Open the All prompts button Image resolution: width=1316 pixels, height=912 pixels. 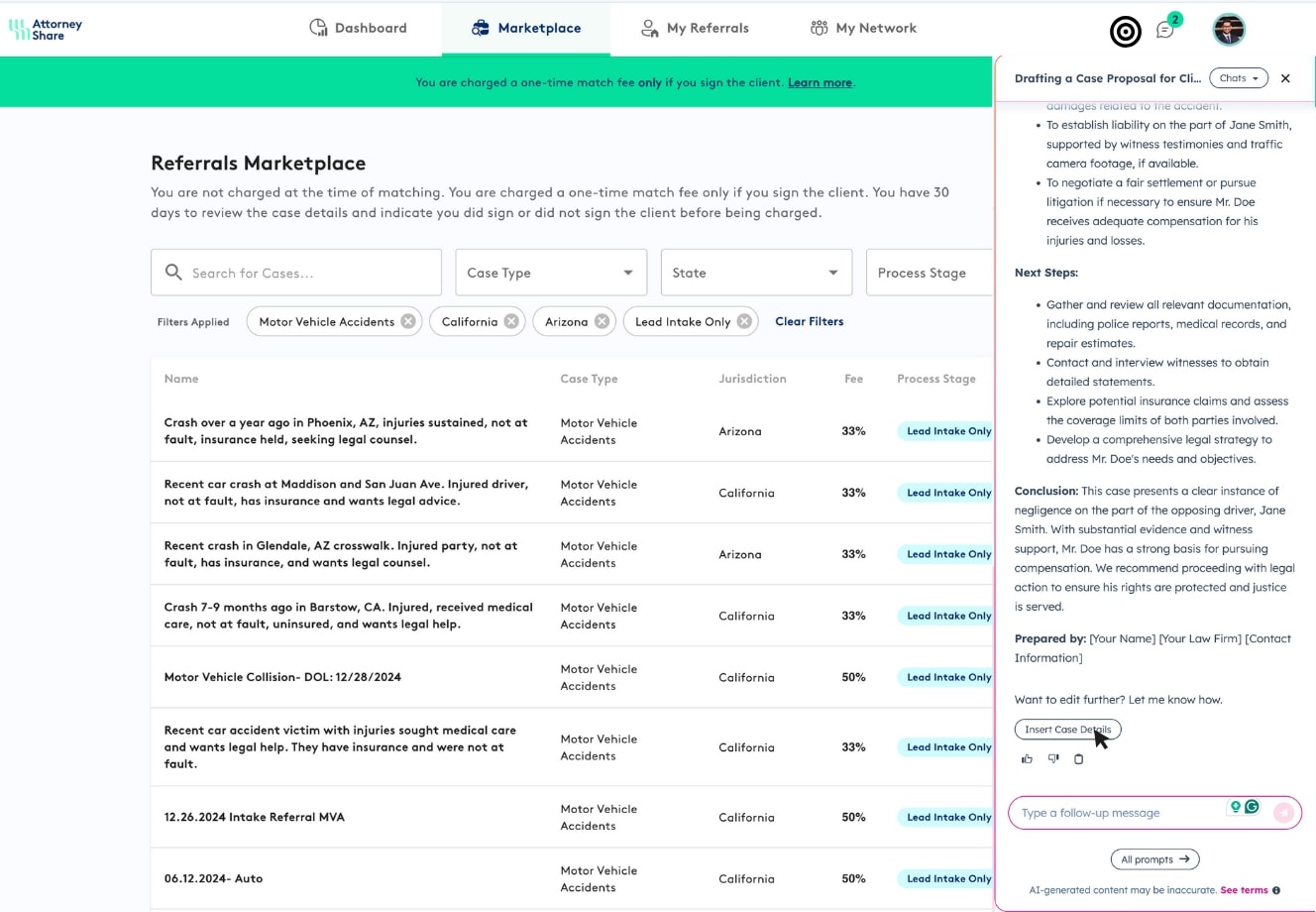click(1154, 859)
